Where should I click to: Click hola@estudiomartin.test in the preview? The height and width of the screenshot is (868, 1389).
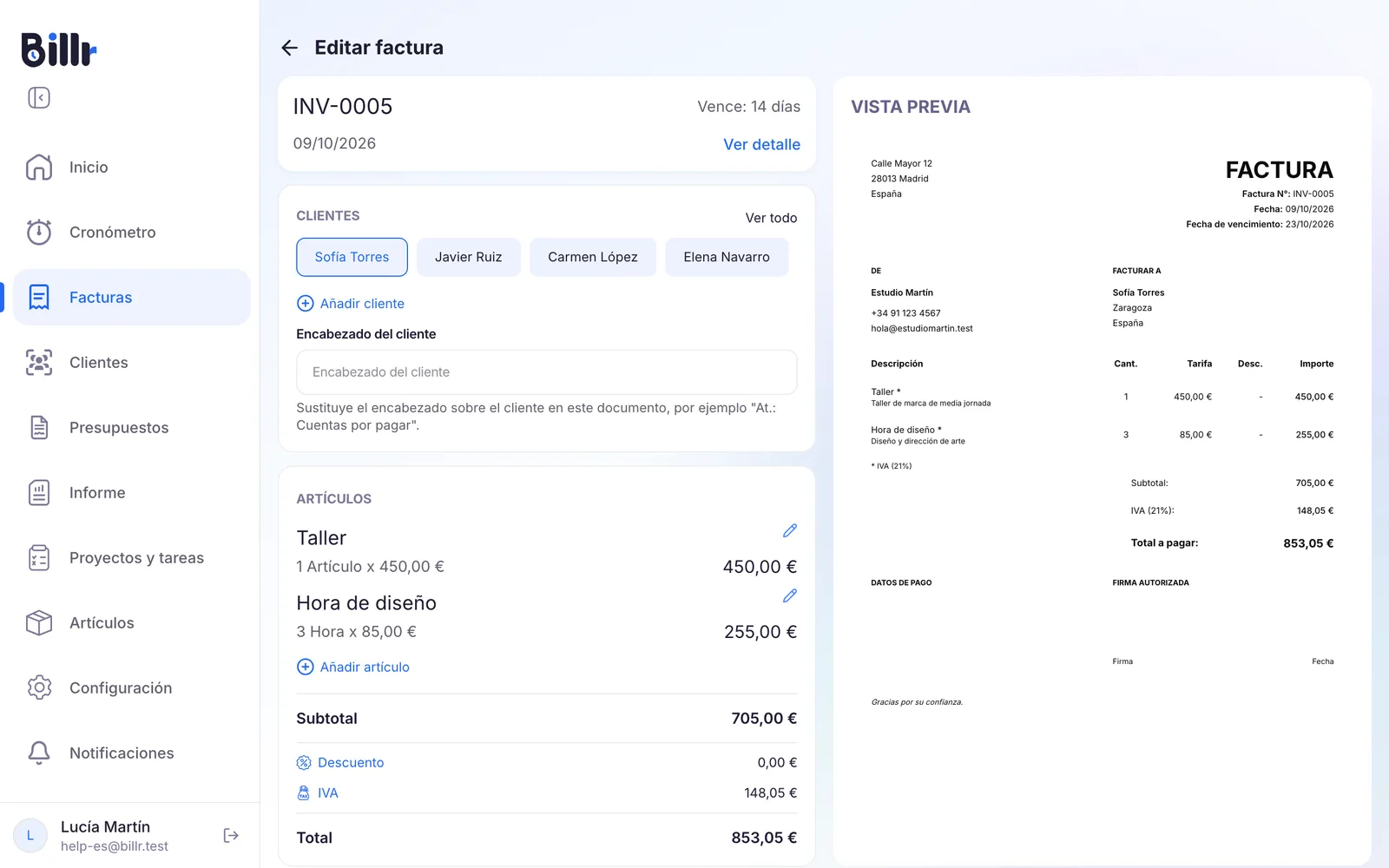pos(922,328)
